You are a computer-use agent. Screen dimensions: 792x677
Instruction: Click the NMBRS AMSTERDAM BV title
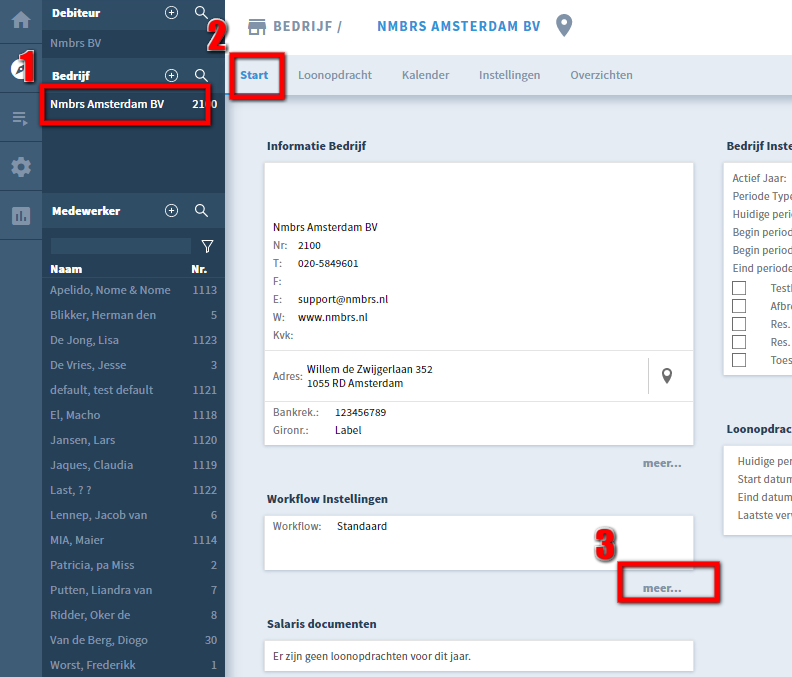point(459,26)
